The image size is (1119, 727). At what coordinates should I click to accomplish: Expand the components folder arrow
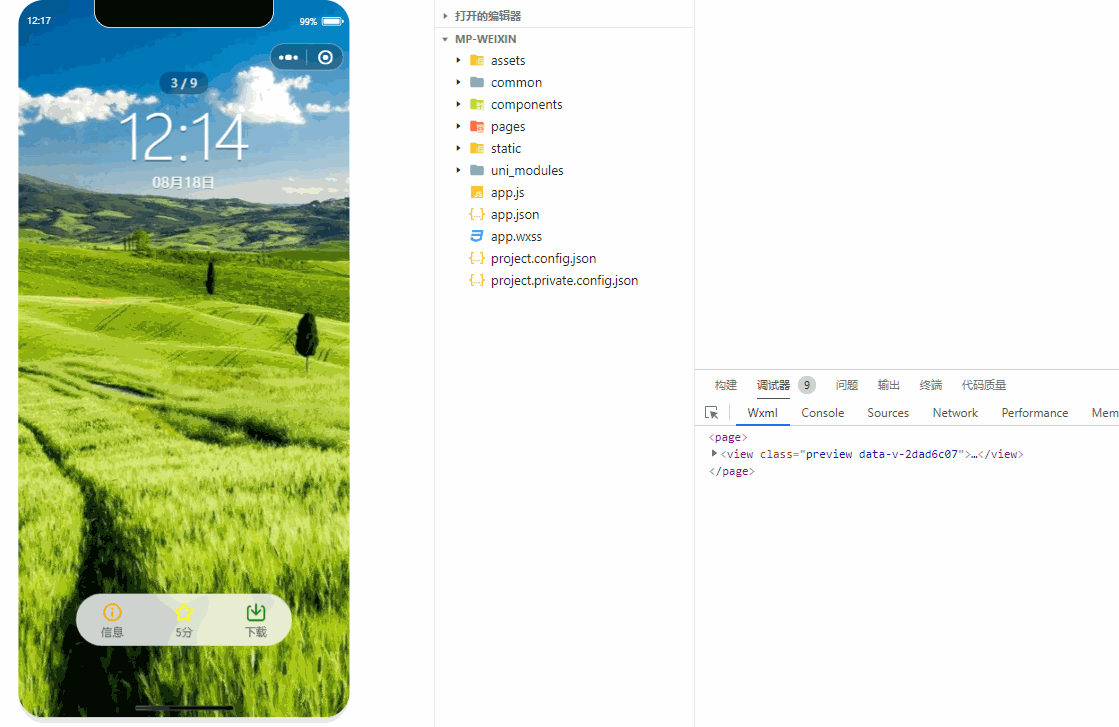458,105
